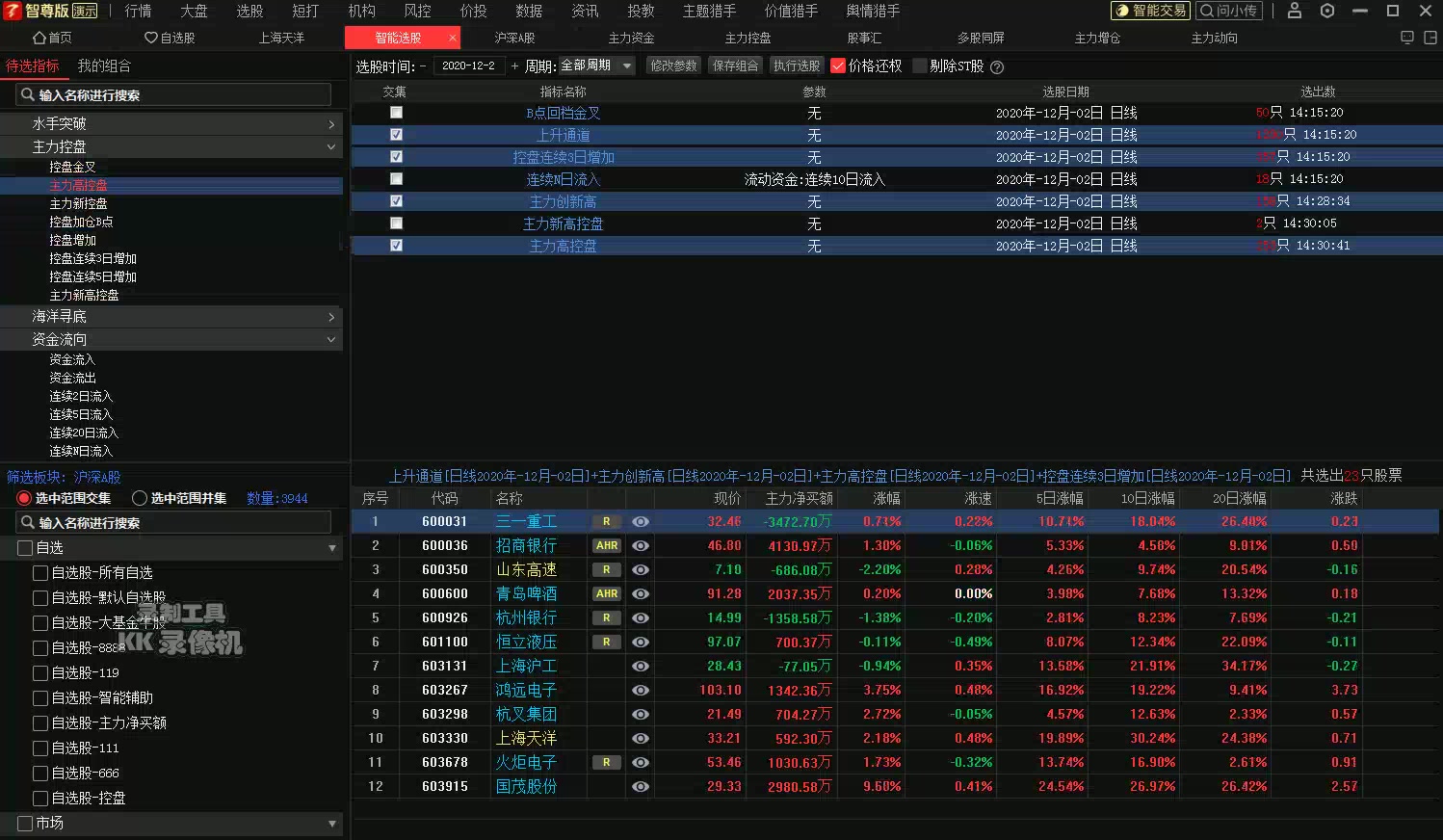Click the help question mark icon
The width and height of the screenshot is (1443, 840).
[x=997, y=66]
